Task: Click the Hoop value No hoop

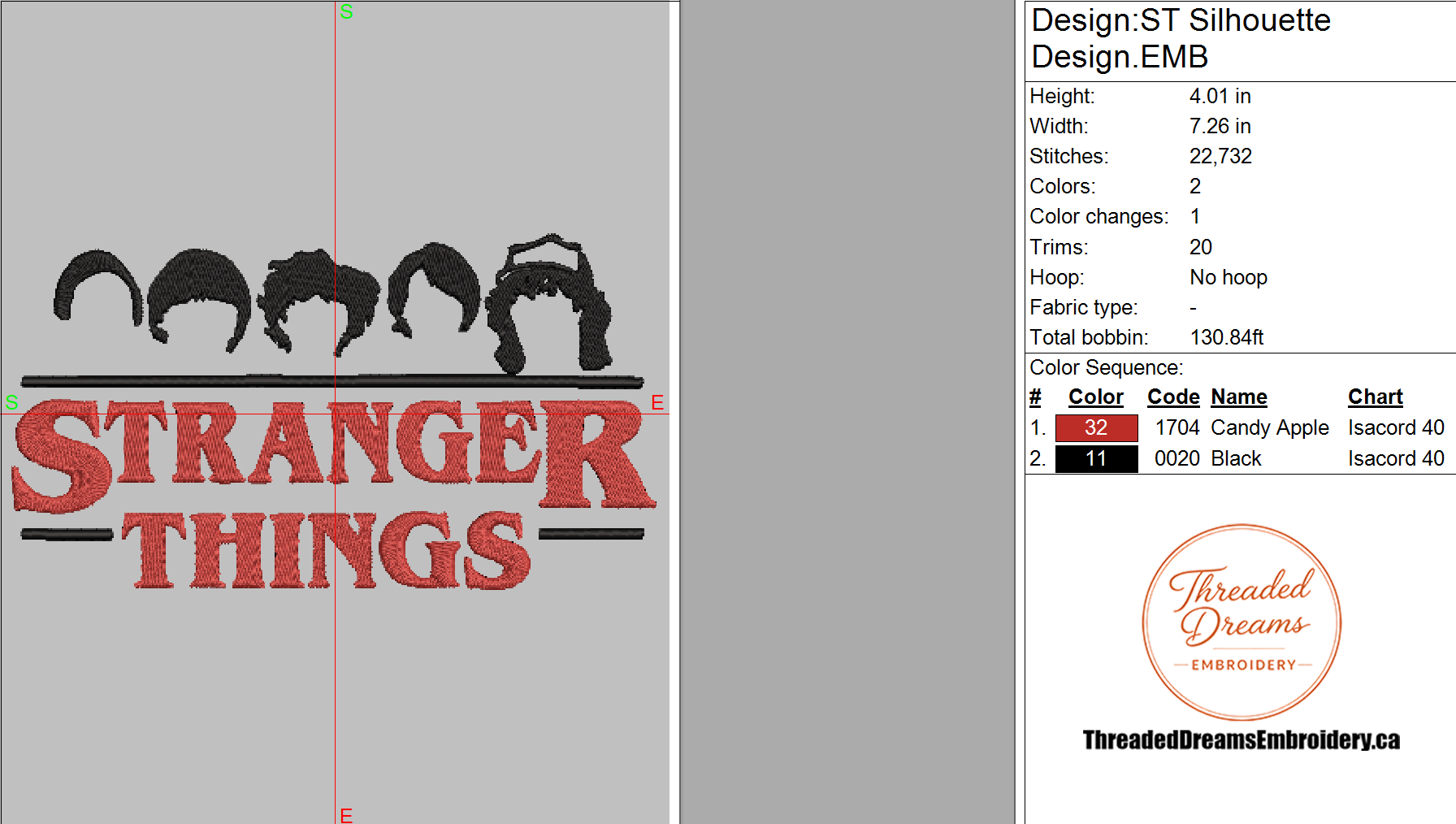Action: 1228,277
